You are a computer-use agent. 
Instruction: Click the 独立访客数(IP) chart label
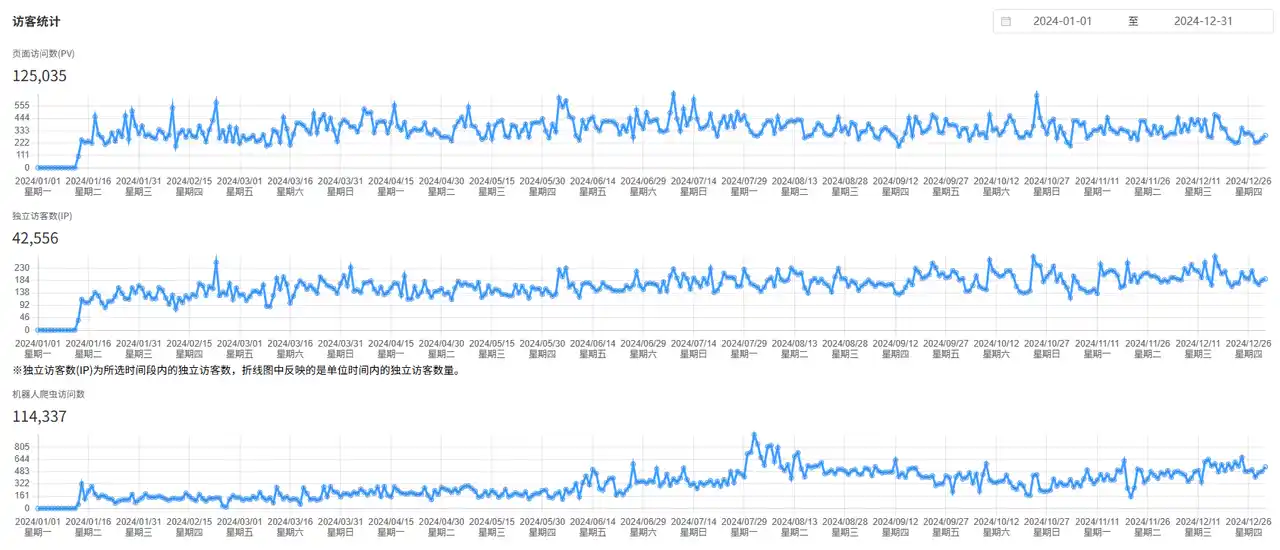tap(42, 215)
